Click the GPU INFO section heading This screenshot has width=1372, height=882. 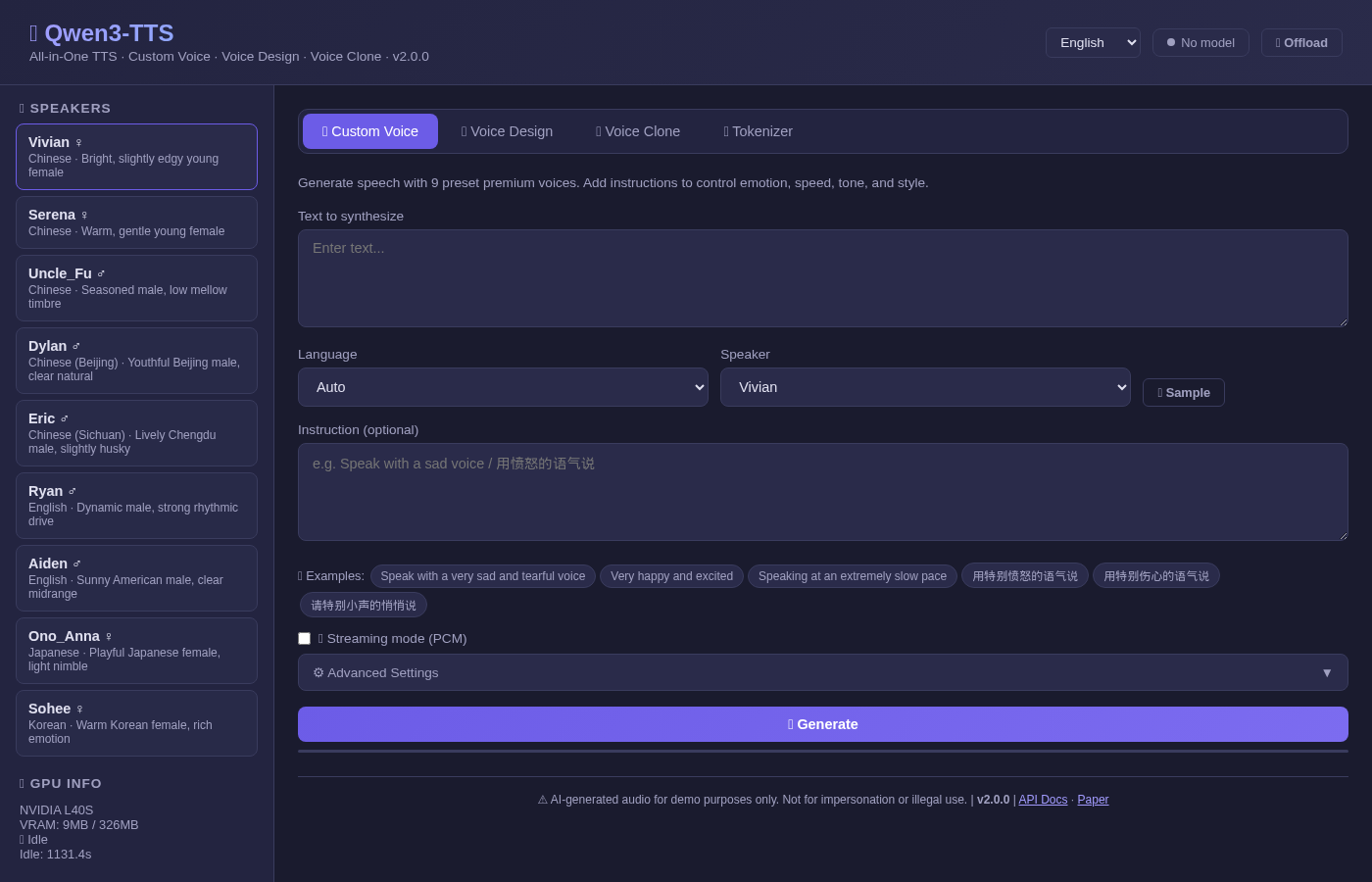[61, 783]
